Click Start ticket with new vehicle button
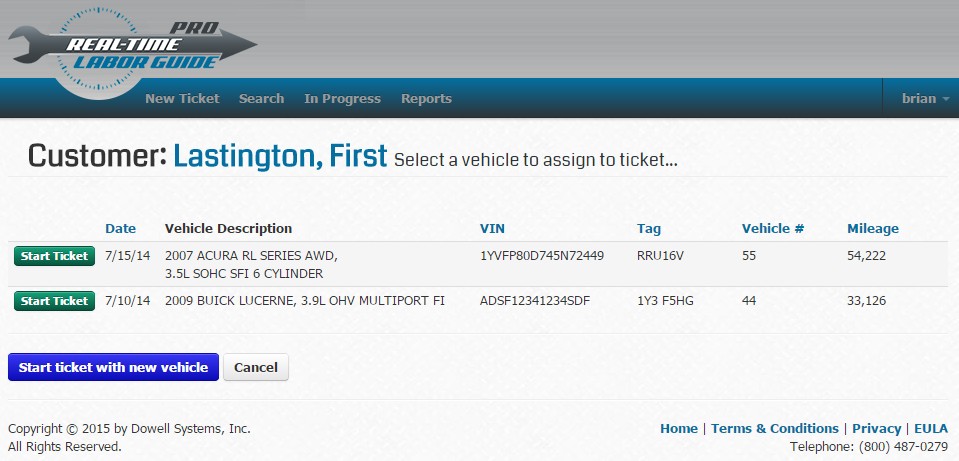Screen dimensions: 959x461 click(113, 367)
